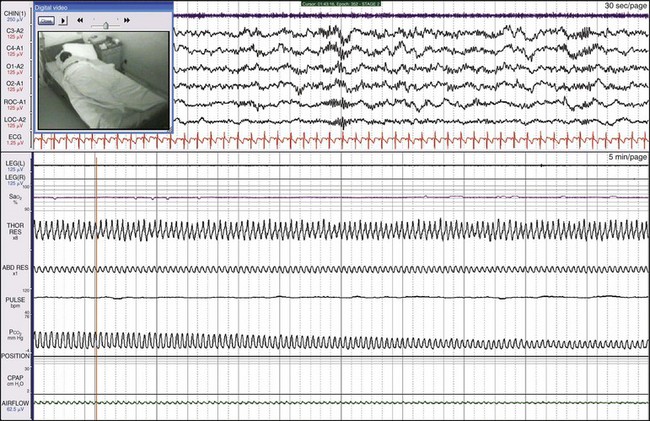Screen dimensions: 650x421
Task: Select the PULSE bpm channel label
Action: [16, 298]
